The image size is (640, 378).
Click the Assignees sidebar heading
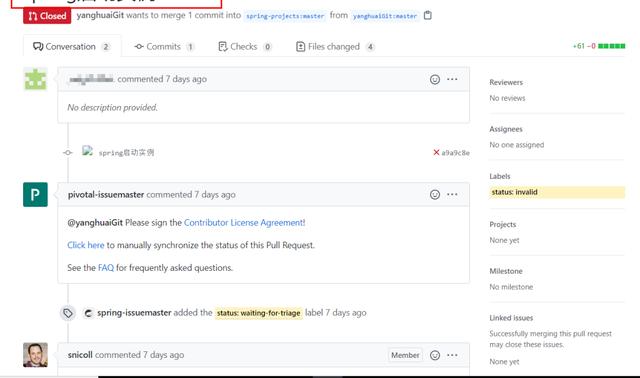506,129
